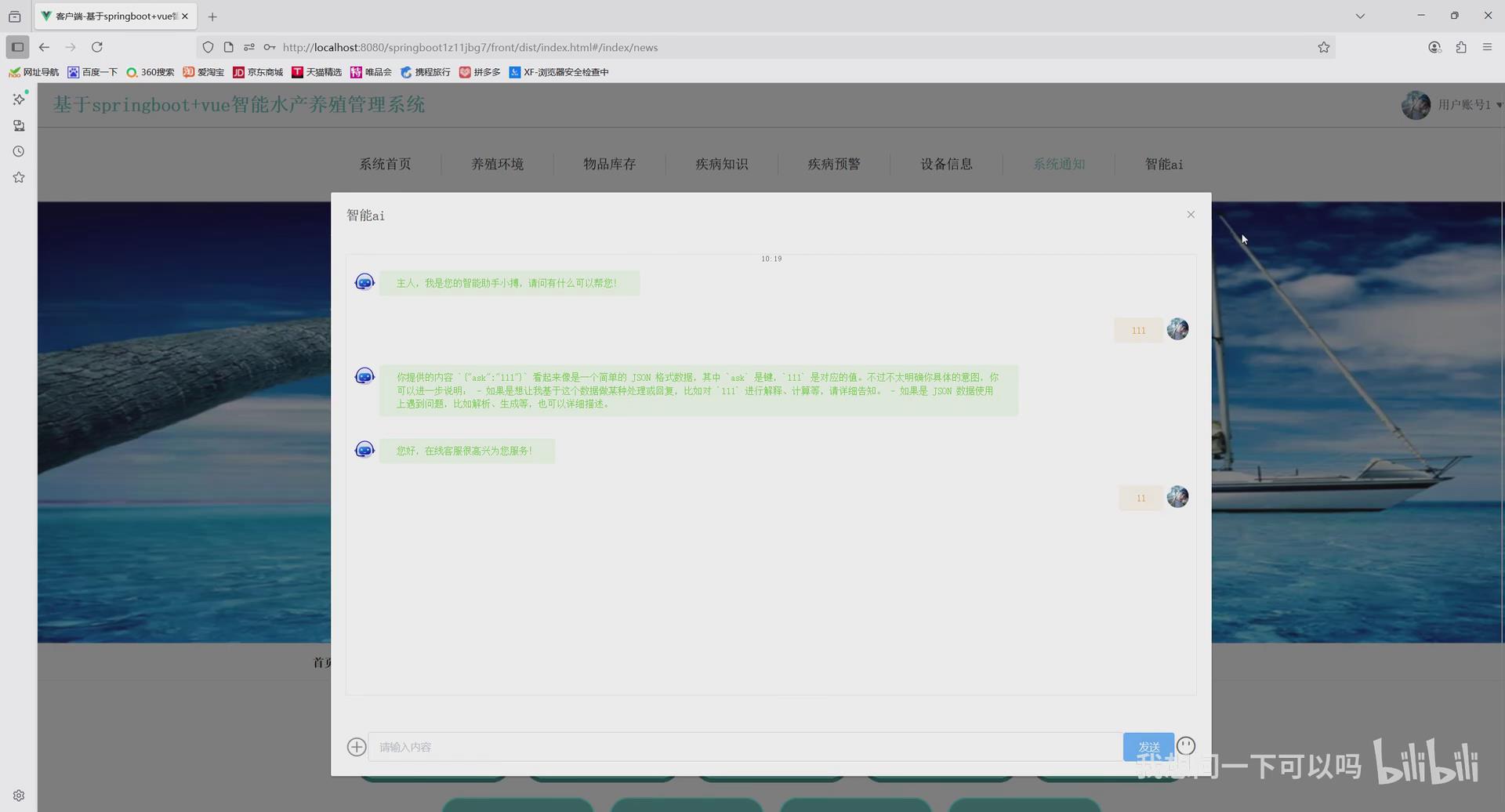Screen dimensions: 1505x812
Task: Open the 京东商城 bookmark link
Action: pos(257,72)
